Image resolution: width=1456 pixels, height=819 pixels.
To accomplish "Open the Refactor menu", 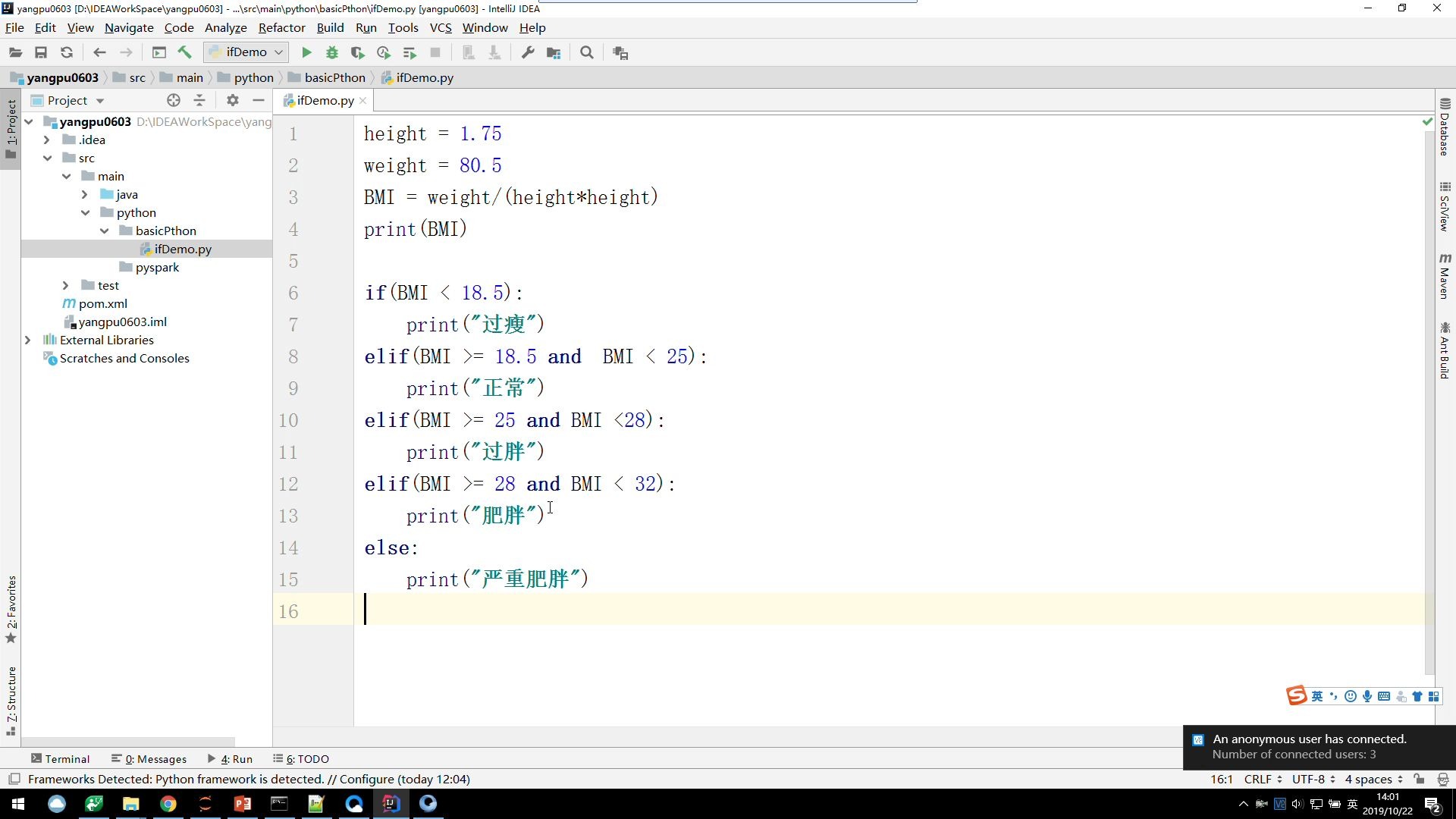I will 281,27.
